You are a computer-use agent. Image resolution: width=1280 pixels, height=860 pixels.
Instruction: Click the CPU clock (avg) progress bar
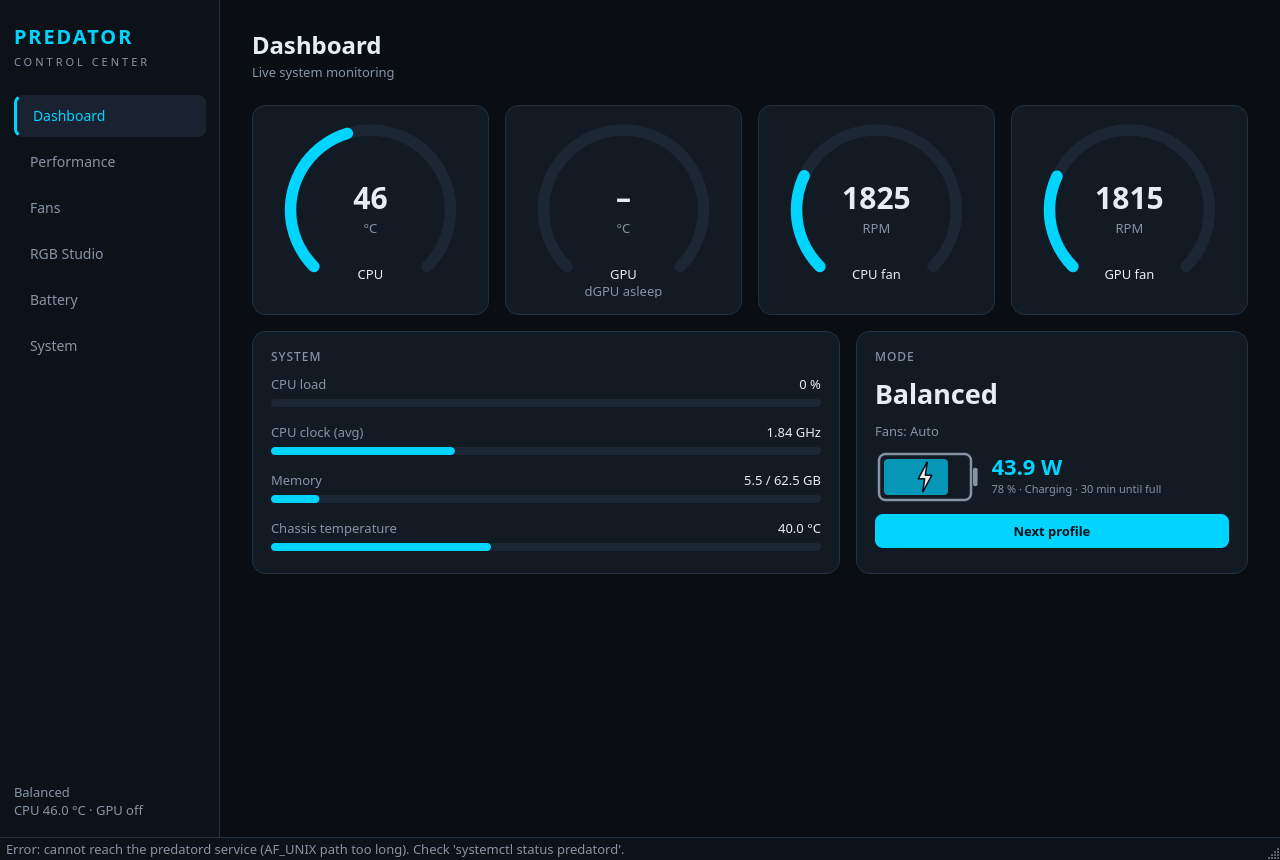tap(546, 451)
